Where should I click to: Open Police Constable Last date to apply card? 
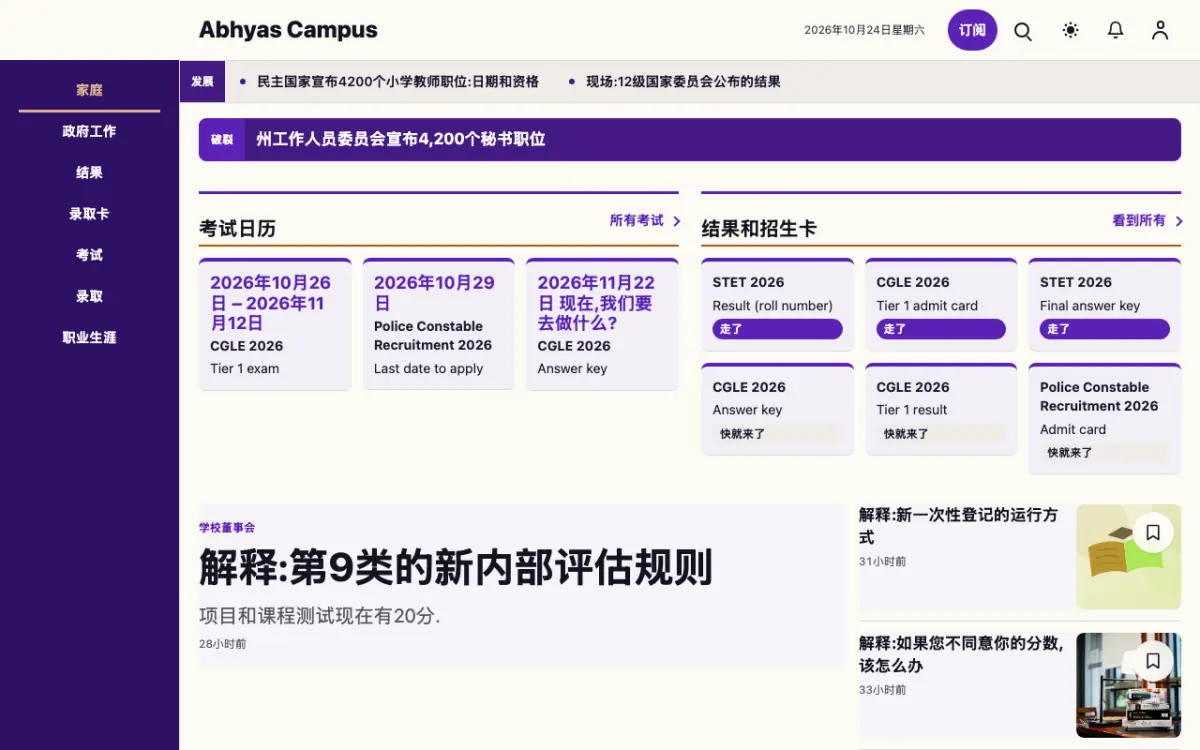(x=438, y=324)
